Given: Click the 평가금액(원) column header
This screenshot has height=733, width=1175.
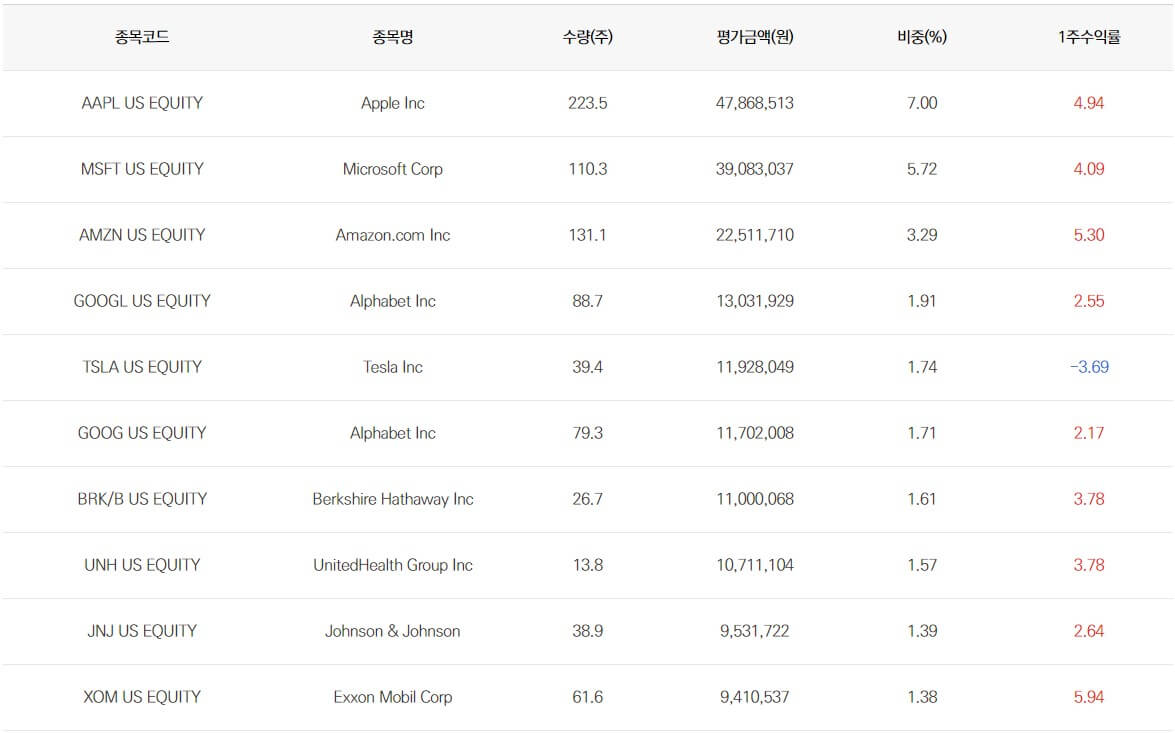Looking at the screenshot, I should pos(755,37).
